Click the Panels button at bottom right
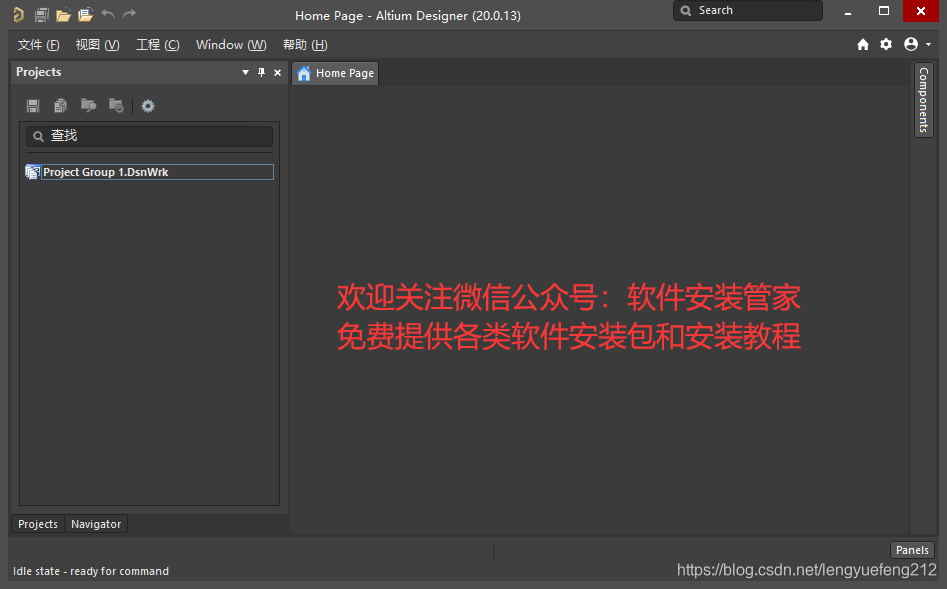Image resolution: width=947 pixels, height=589 pixels. (x=912, y=550)
